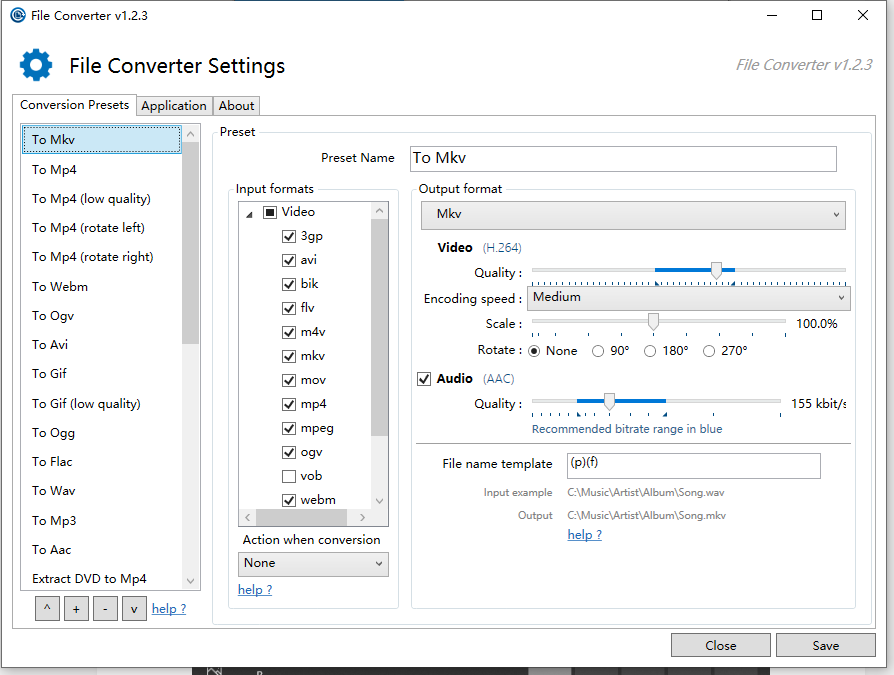Save the current preset
The width and height of the screenshot is (894, 675).
825,645
